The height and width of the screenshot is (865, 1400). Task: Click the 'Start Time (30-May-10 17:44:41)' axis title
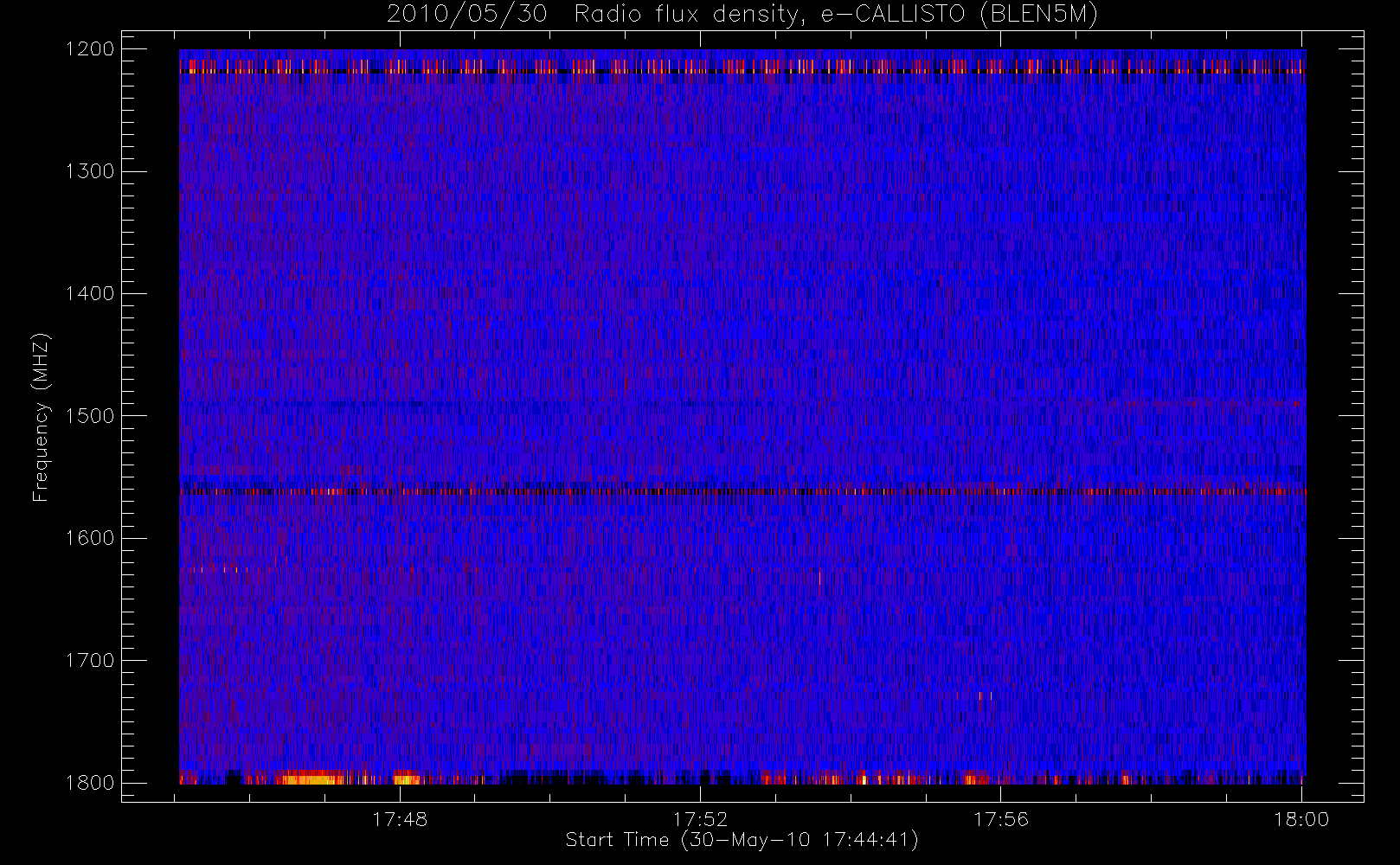pos(742,840)
